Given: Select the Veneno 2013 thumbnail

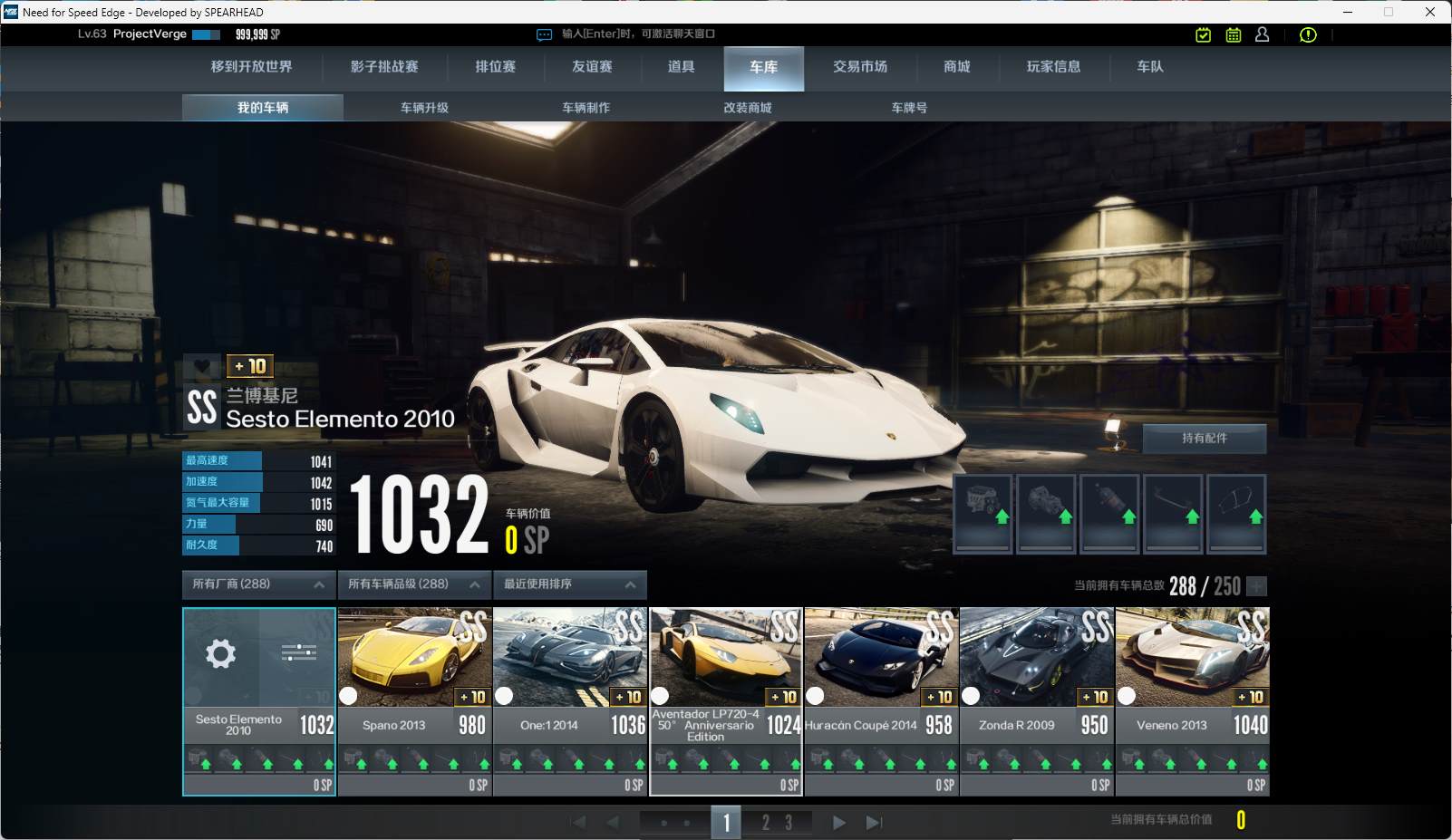Looking at the screenshot, I should click(x=1193, y=657).
